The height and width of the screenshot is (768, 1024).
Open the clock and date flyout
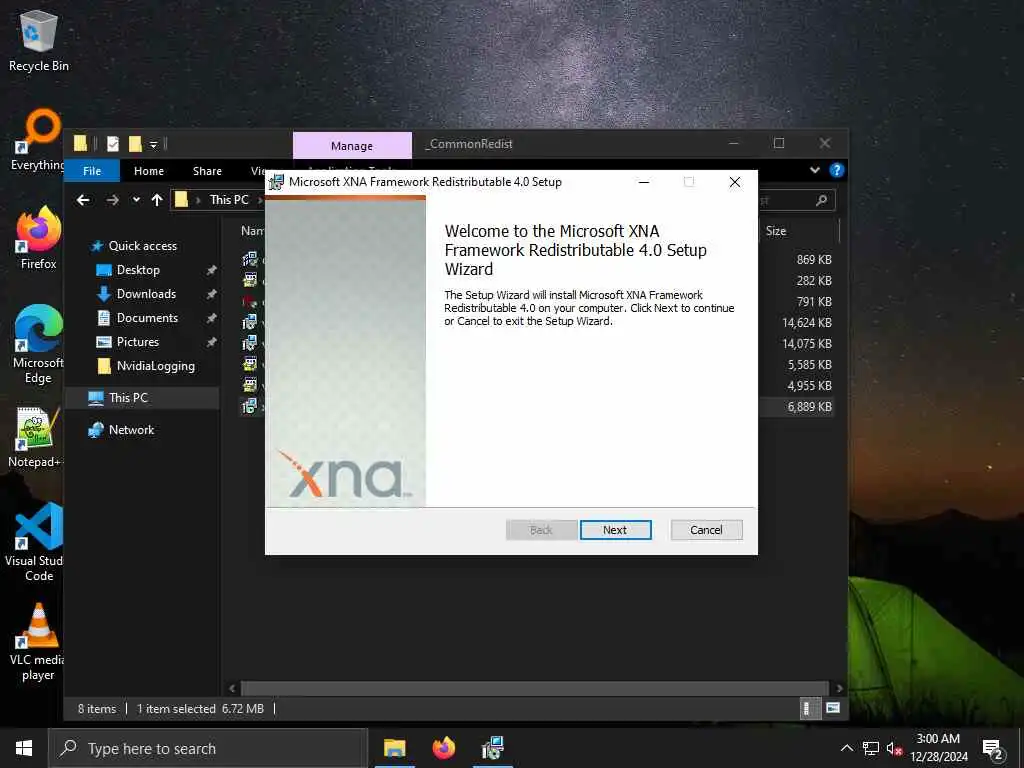click(938, 748)
